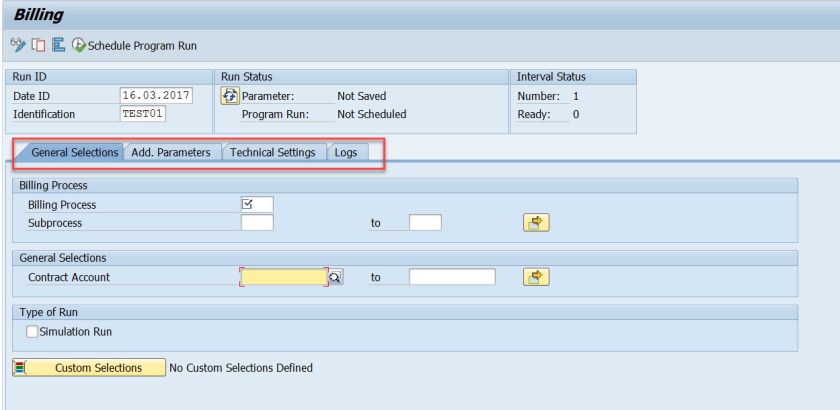Screen dimensions: 840x410
Task: Click the 'Not Saved' parameter status text
Action: pos(362,96)
